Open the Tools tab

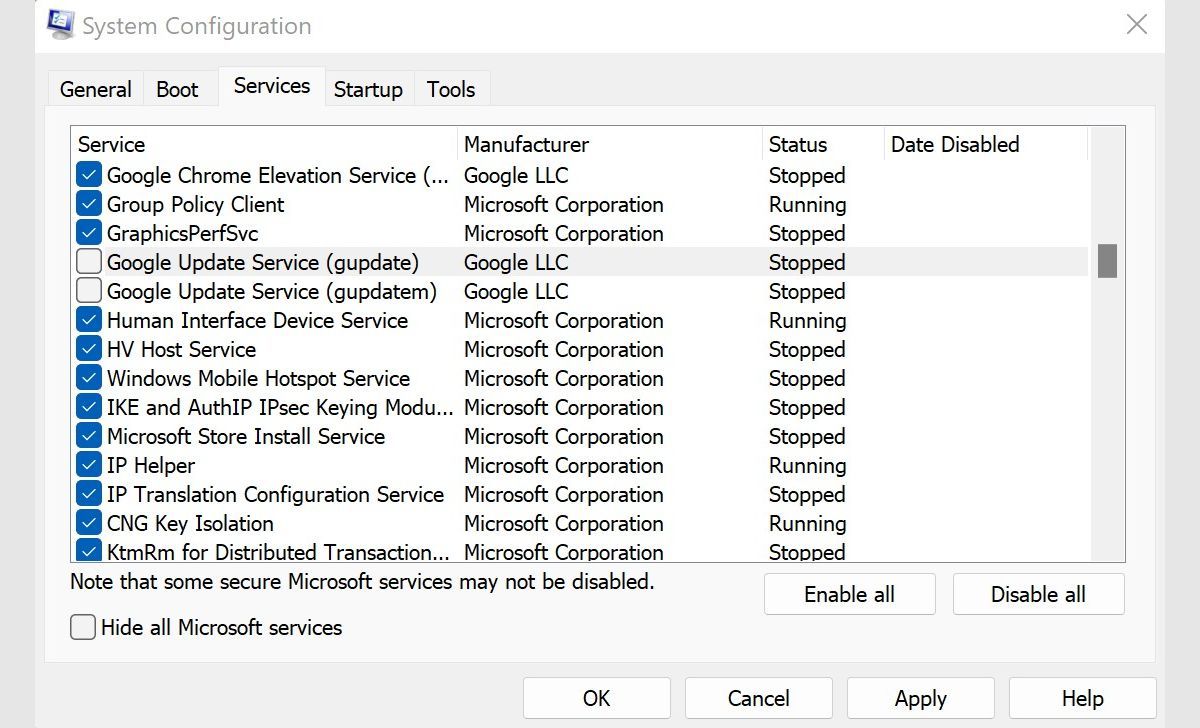click(x=451, y=89)
